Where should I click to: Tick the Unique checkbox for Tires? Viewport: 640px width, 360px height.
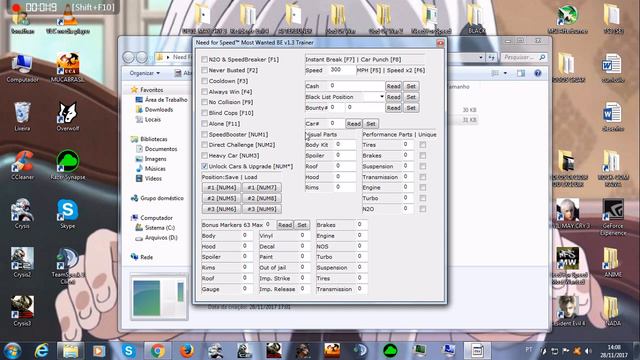pyautogui.click(x=422, y=145)
